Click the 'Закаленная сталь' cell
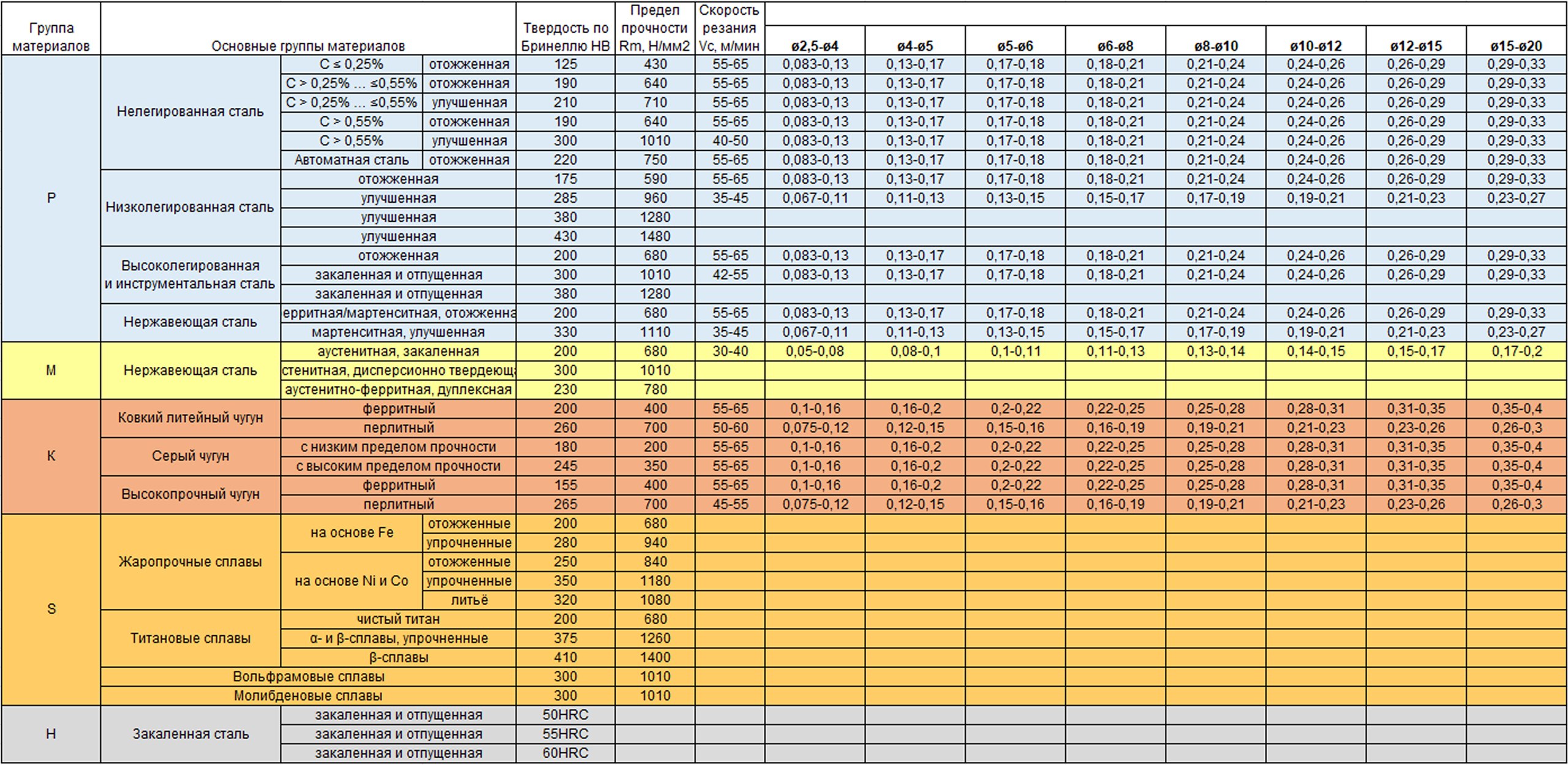The image size is (1568, 765). (190, 733)
